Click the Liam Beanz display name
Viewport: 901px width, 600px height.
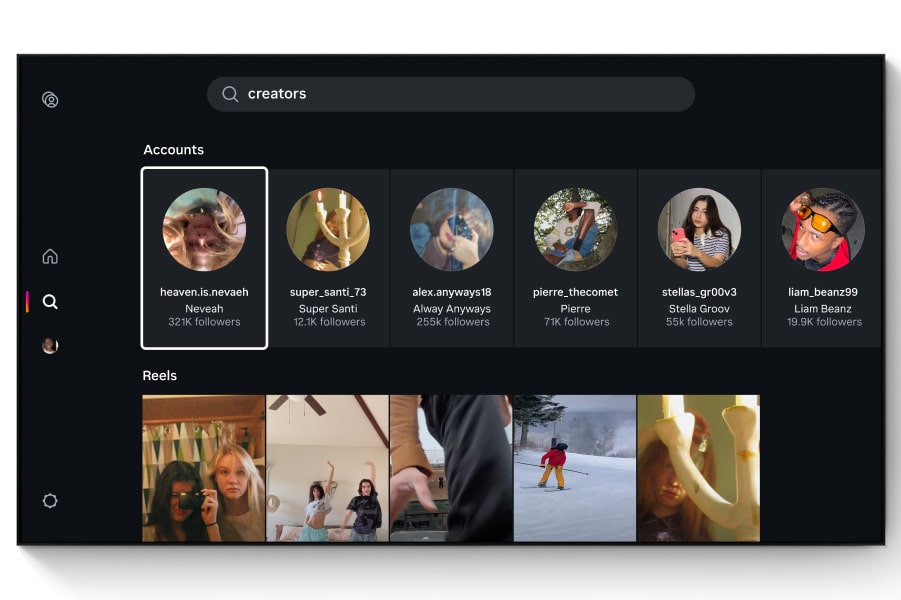coord(823,309)
